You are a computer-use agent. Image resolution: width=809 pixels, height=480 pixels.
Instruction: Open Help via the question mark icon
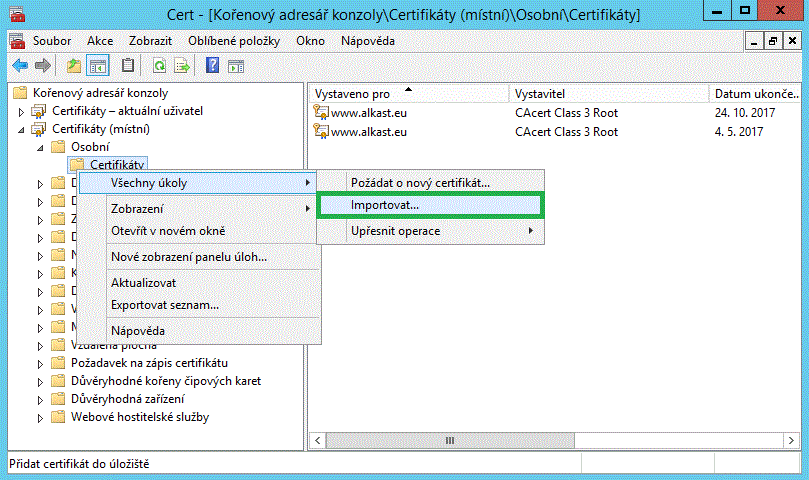coord(212,66)
